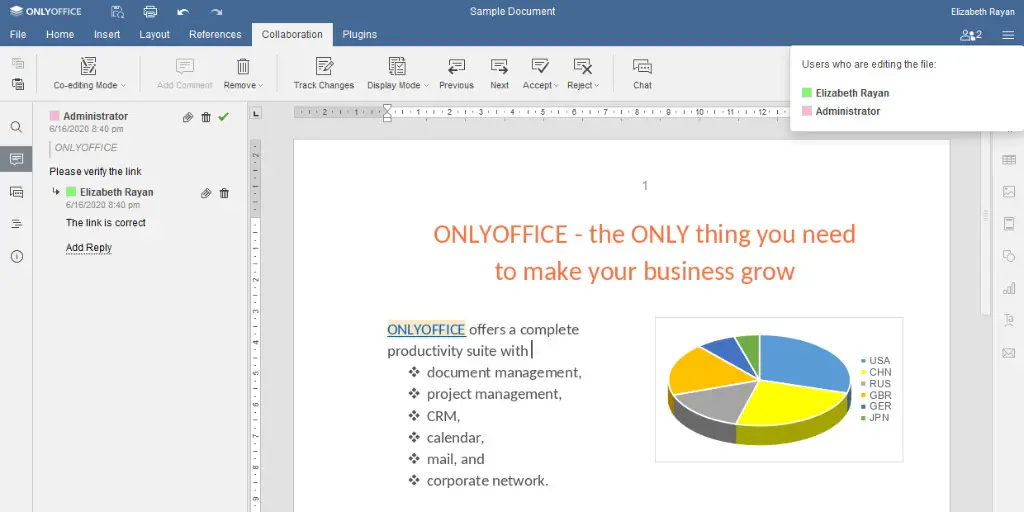1024x512 pixels.
Task: Edit Elizabeth Rayan's reply
Action: pos(206,193)
